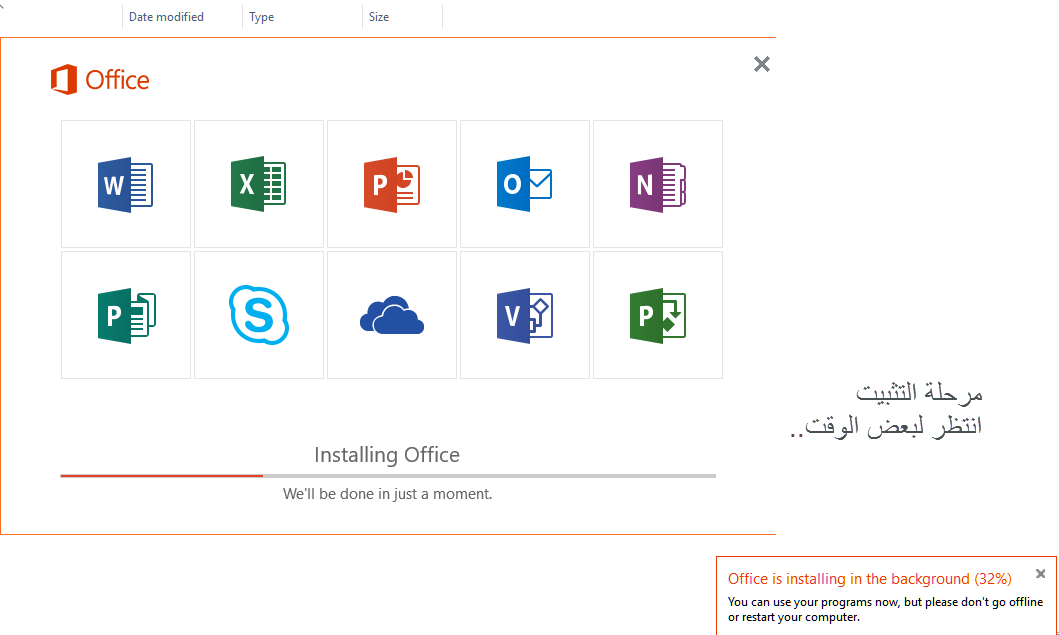Image resolution: width=1059 pixels, height=635 pixels.
Task: Select the Skype for Business icon
Action: [x=259, y=315]
